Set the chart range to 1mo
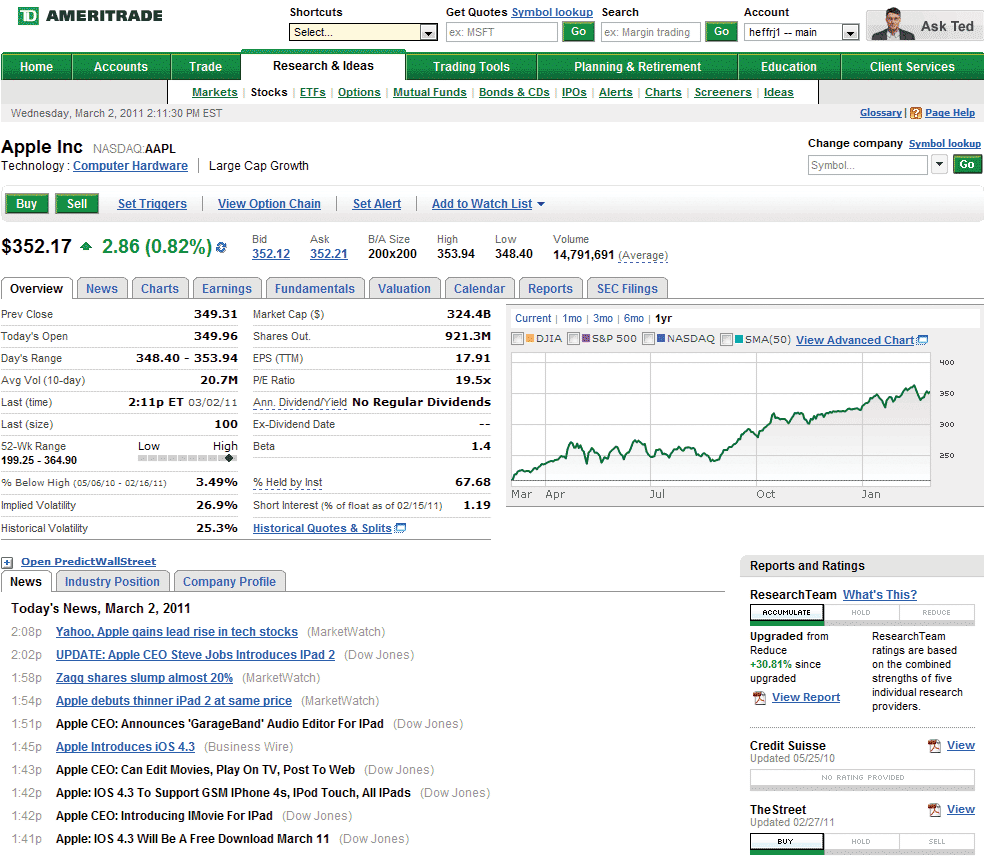The image size is (984, 861). (572, 319)
